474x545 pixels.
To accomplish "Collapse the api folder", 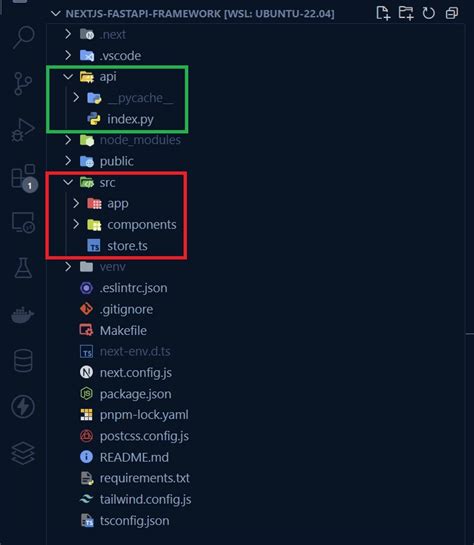I will click(x=68, y=76).
